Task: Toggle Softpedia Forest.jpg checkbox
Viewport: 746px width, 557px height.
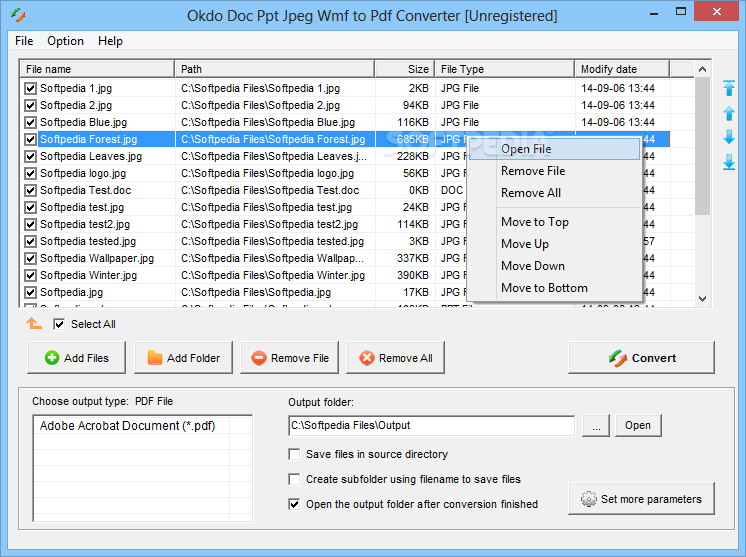Action: (30, 139)
